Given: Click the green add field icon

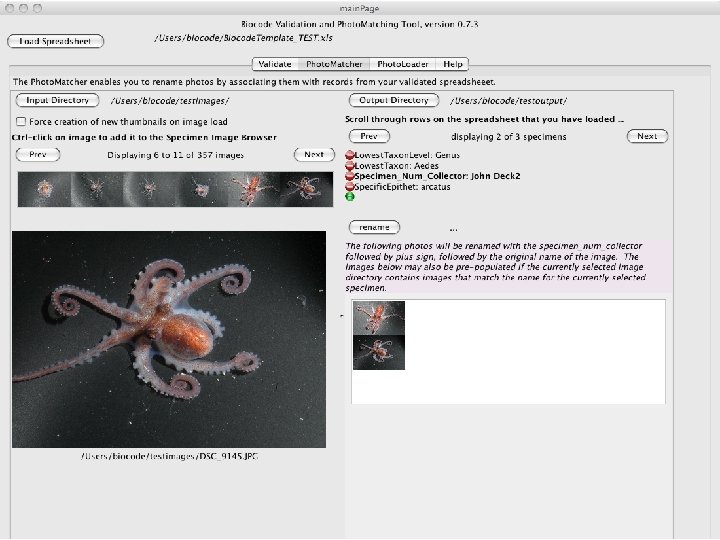Looking at the screenshot, I should click(350, 197).
